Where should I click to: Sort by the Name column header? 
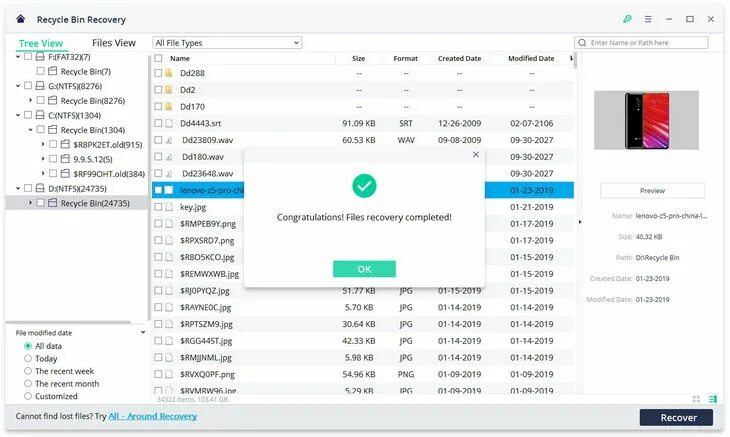point(180,58)
